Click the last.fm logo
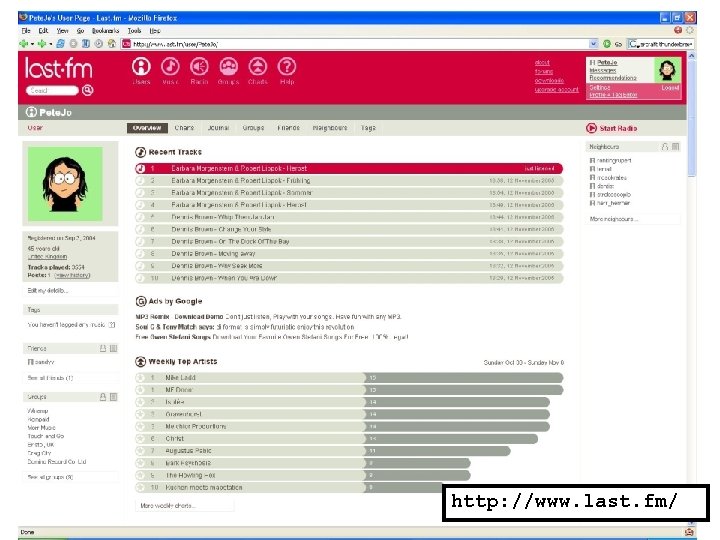Viewport: 720px width, 540px height. (x=58, y=68)
